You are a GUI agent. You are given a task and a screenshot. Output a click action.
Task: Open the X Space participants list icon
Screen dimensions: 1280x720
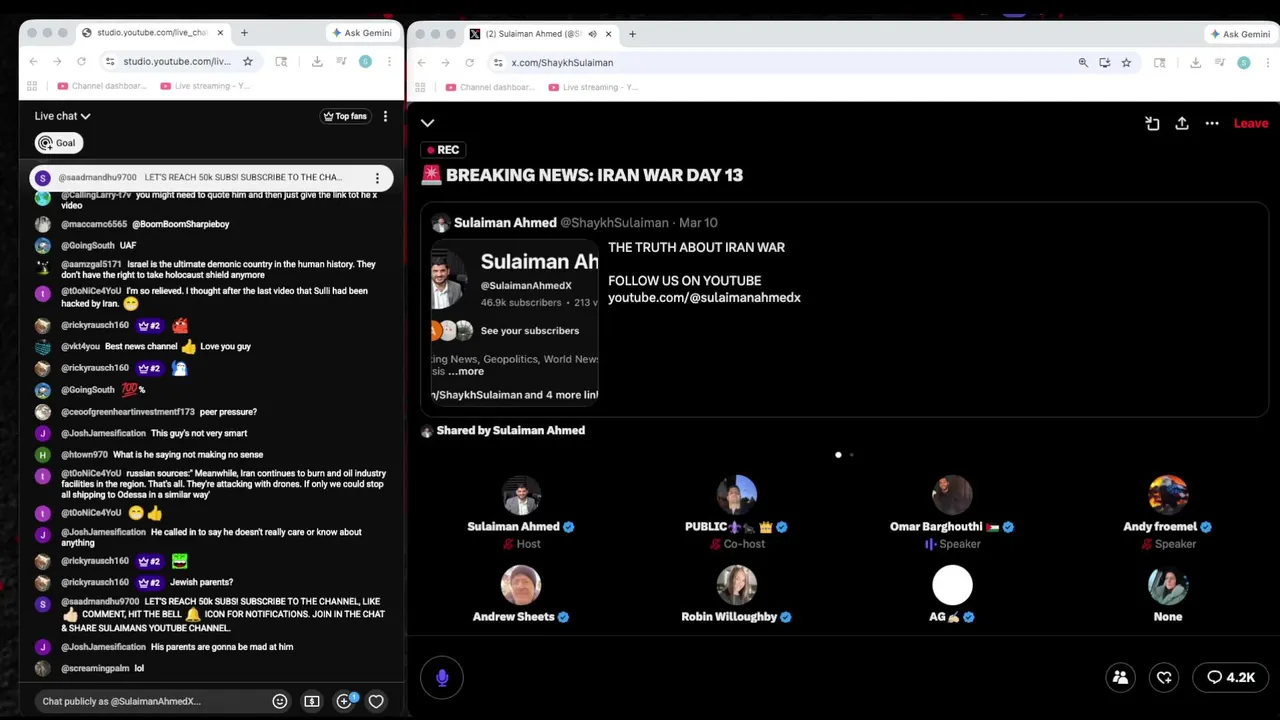(1120, 677)
